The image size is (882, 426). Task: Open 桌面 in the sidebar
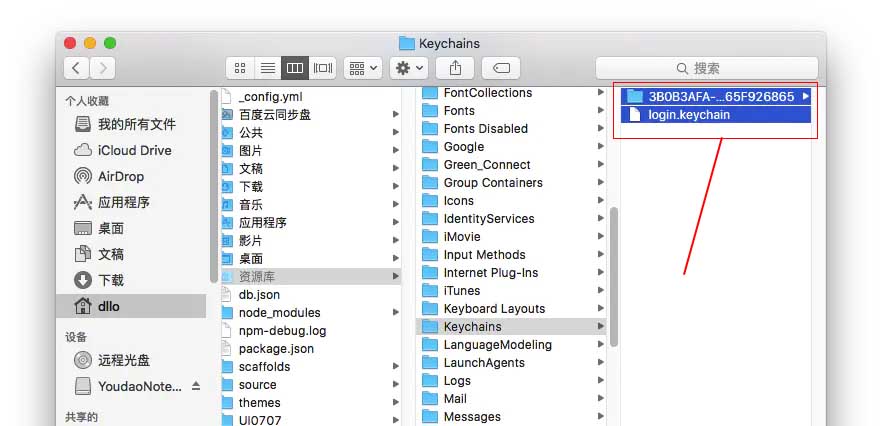pos(131,228)
